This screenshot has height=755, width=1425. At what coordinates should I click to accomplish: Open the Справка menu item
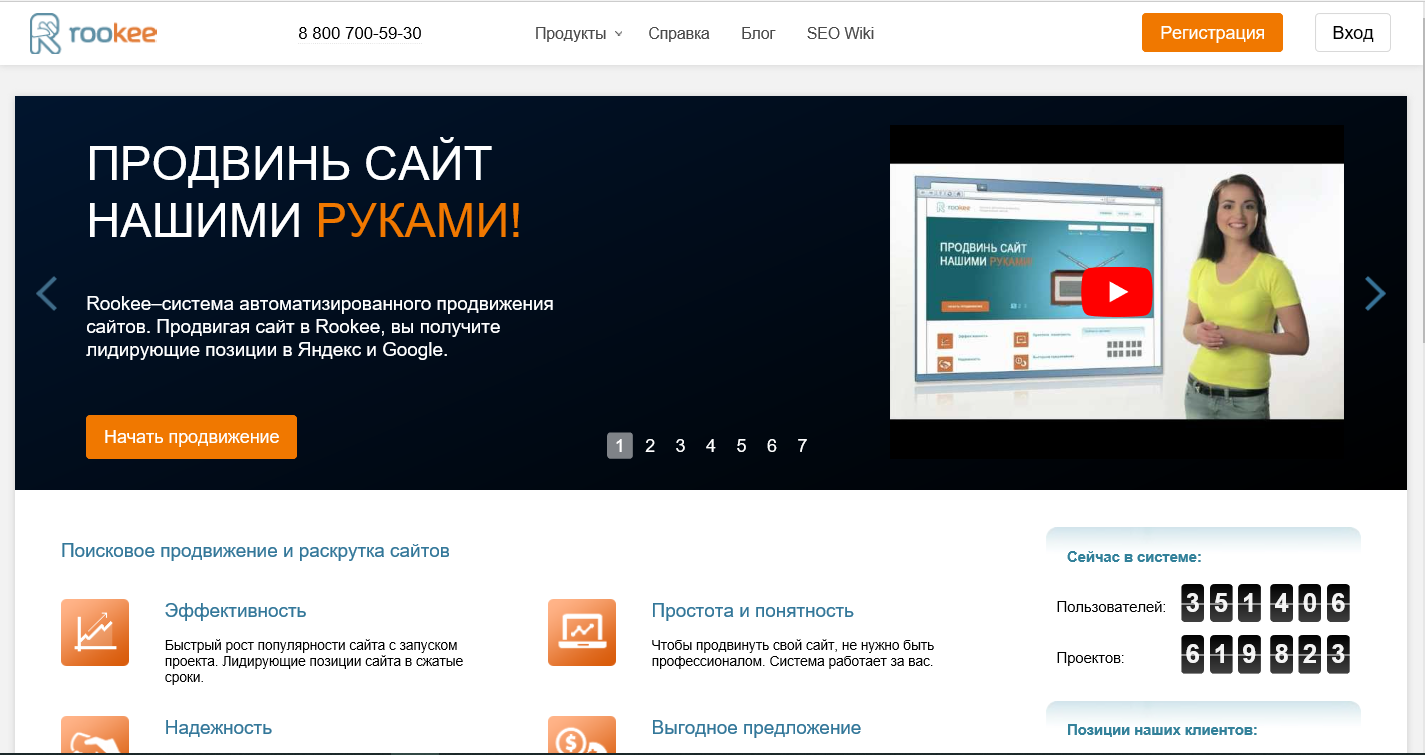(679, 33)
